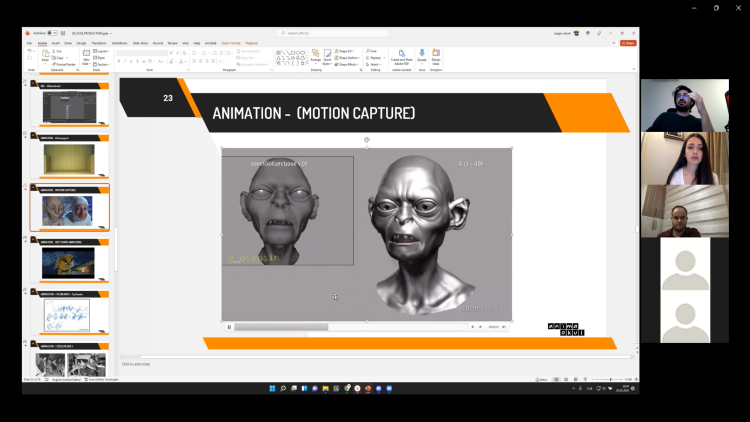
Task: Click the Search box in title bar
Action: [x=332, y=33]
